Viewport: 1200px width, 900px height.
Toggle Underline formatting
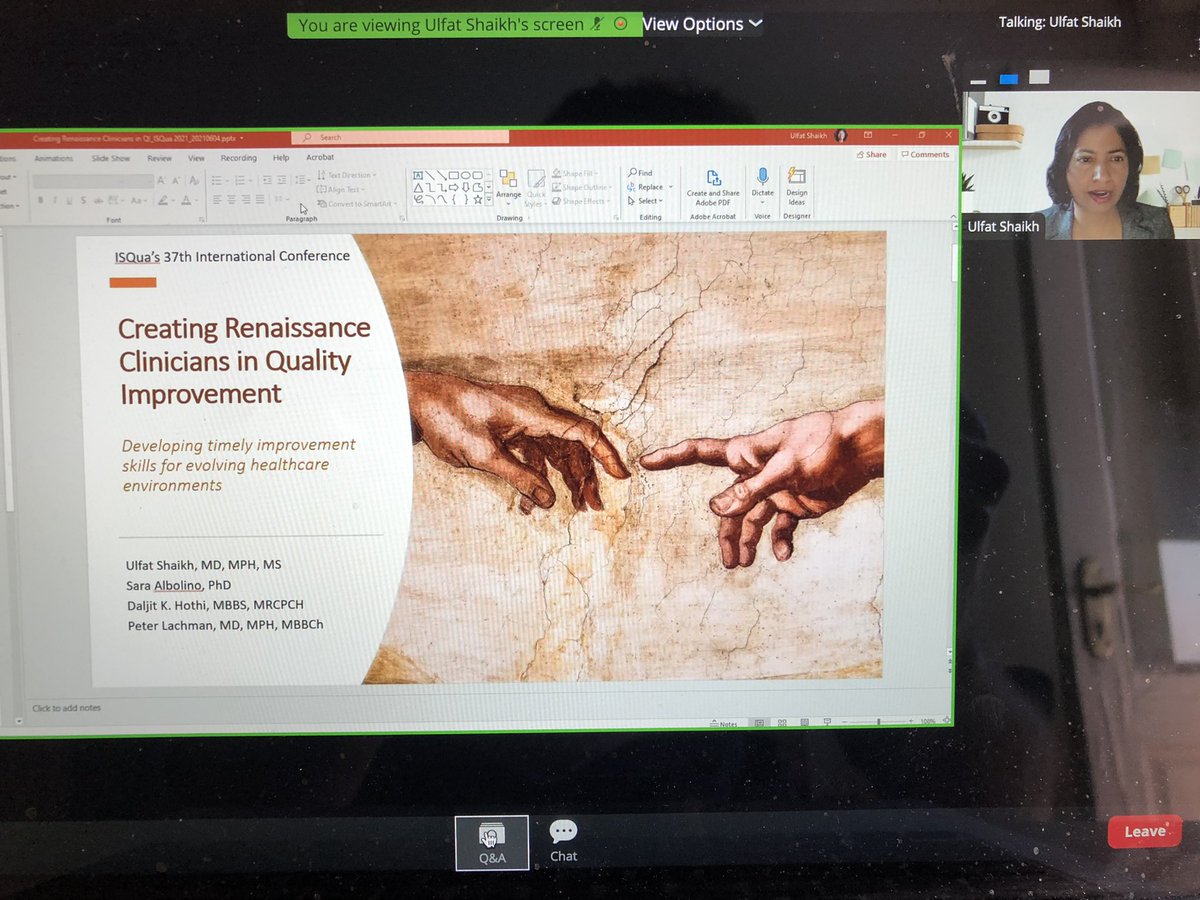pyautogui.click(x=69, y=201)
